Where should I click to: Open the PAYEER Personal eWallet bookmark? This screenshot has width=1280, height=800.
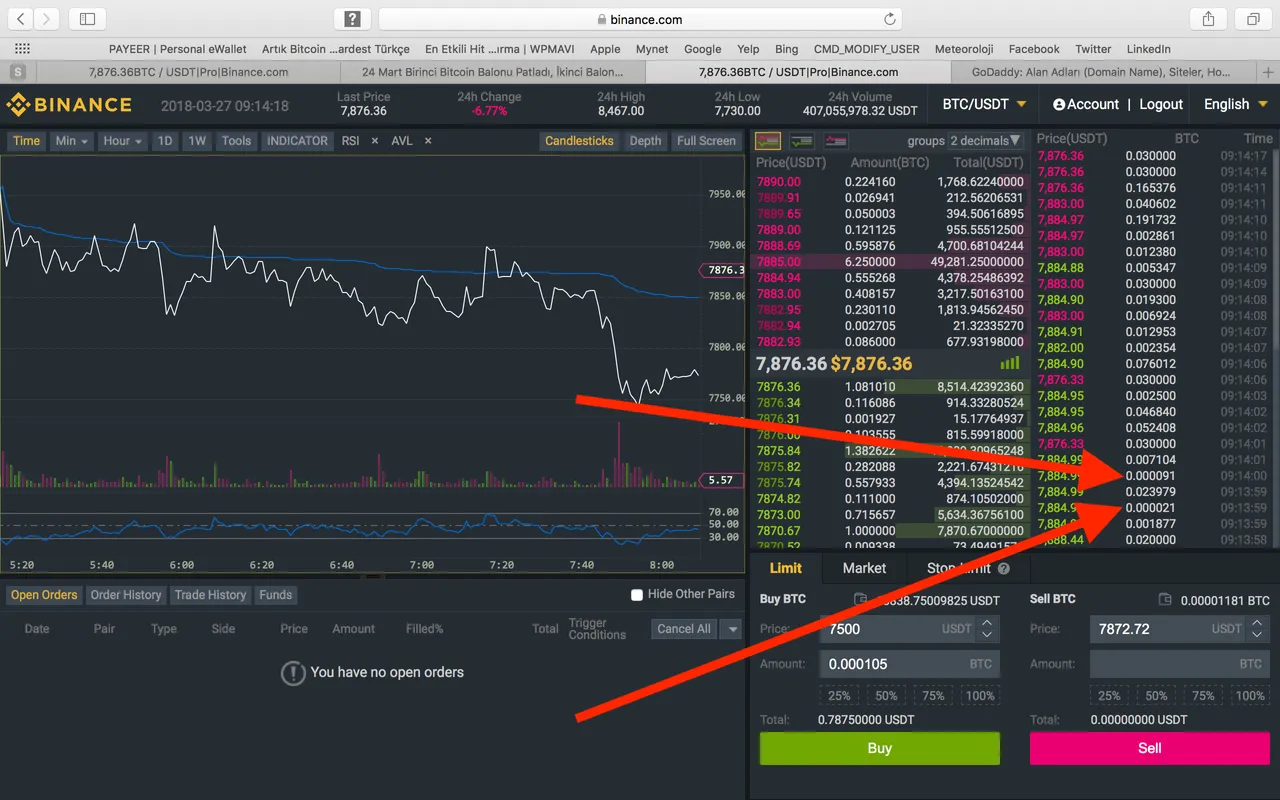[177, 49]
